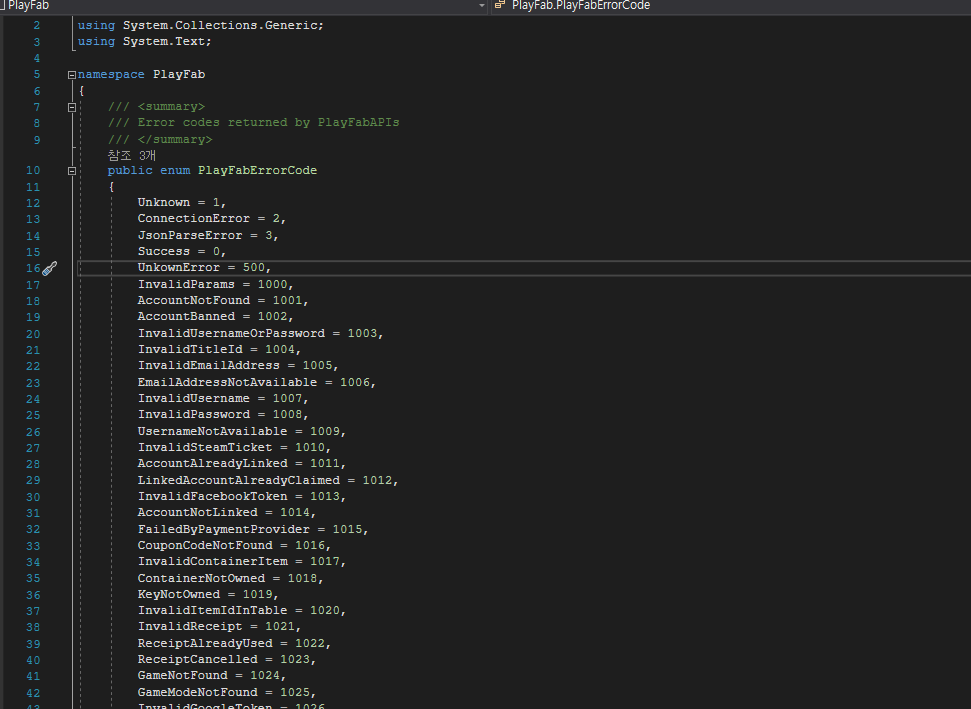Screen dimensions: 971x709
Task: Click 'using System.Text;' line
Action: click(x=144, y=41)
